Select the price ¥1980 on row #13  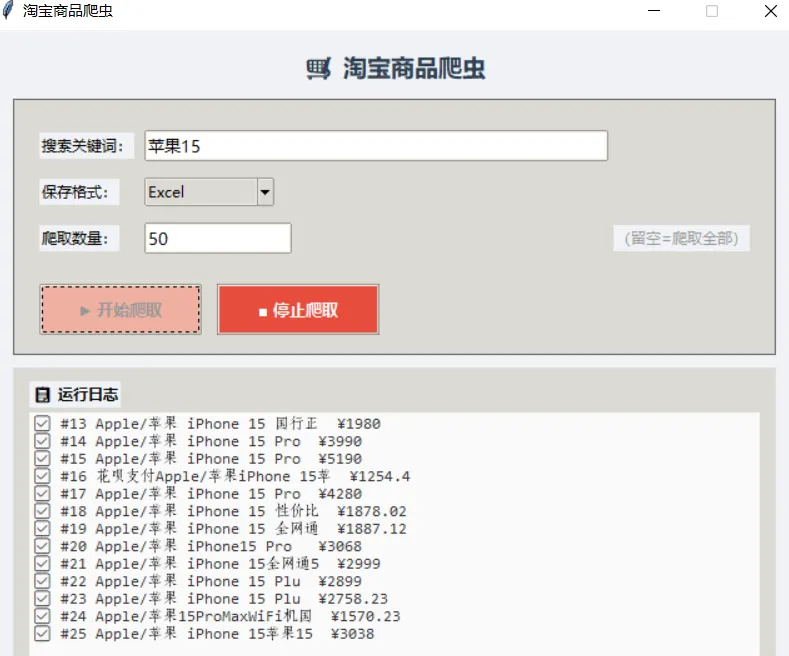coord(359,424)
